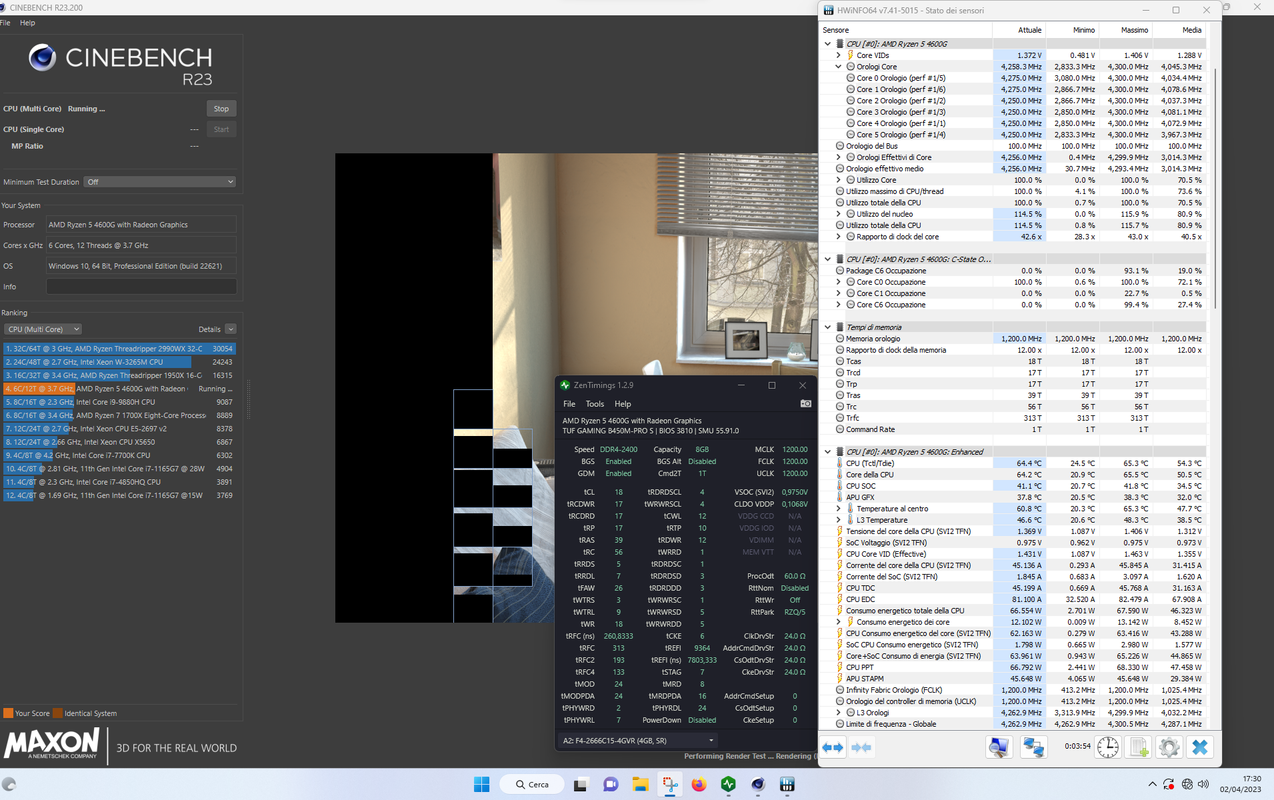This screenshot has height=800, width=1274.
Task: Open File Explorer from taskbar
Action: coord(640,784)
